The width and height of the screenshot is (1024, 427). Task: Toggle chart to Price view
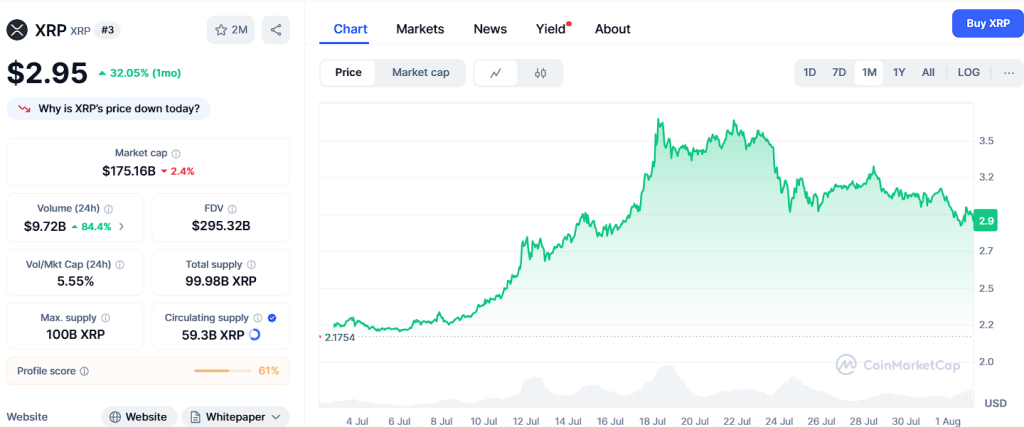pyautogui.click(x=348, y=73)
